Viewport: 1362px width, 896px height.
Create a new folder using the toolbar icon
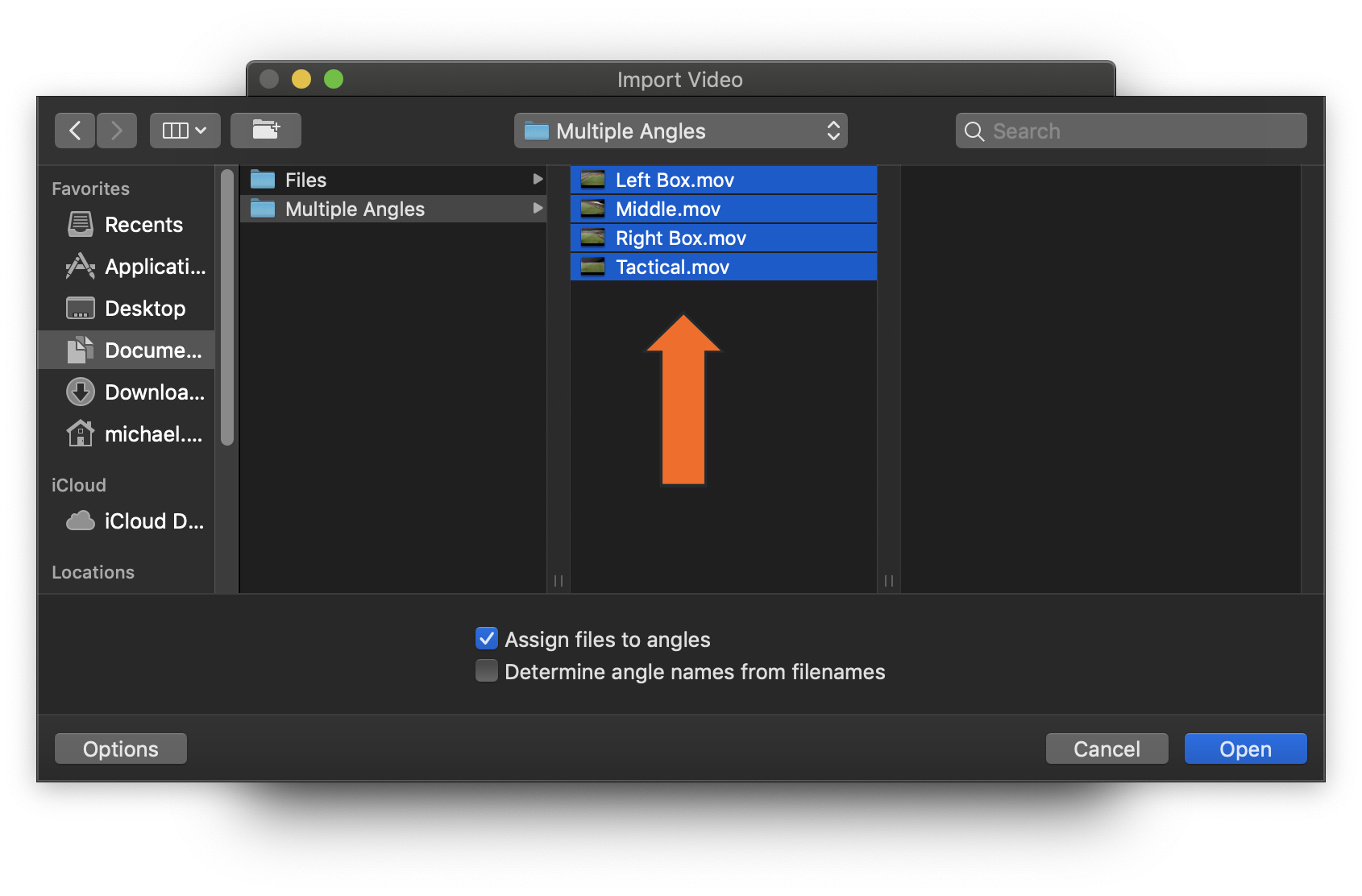click(266, 130)
